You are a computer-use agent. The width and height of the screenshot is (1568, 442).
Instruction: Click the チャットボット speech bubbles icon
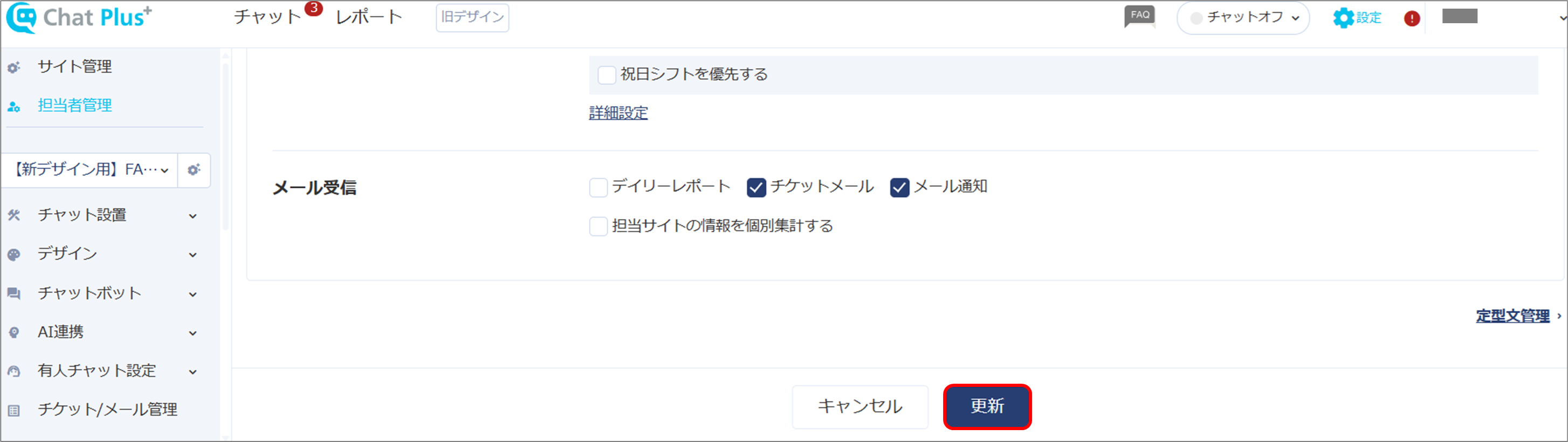(x=14, y=294)
